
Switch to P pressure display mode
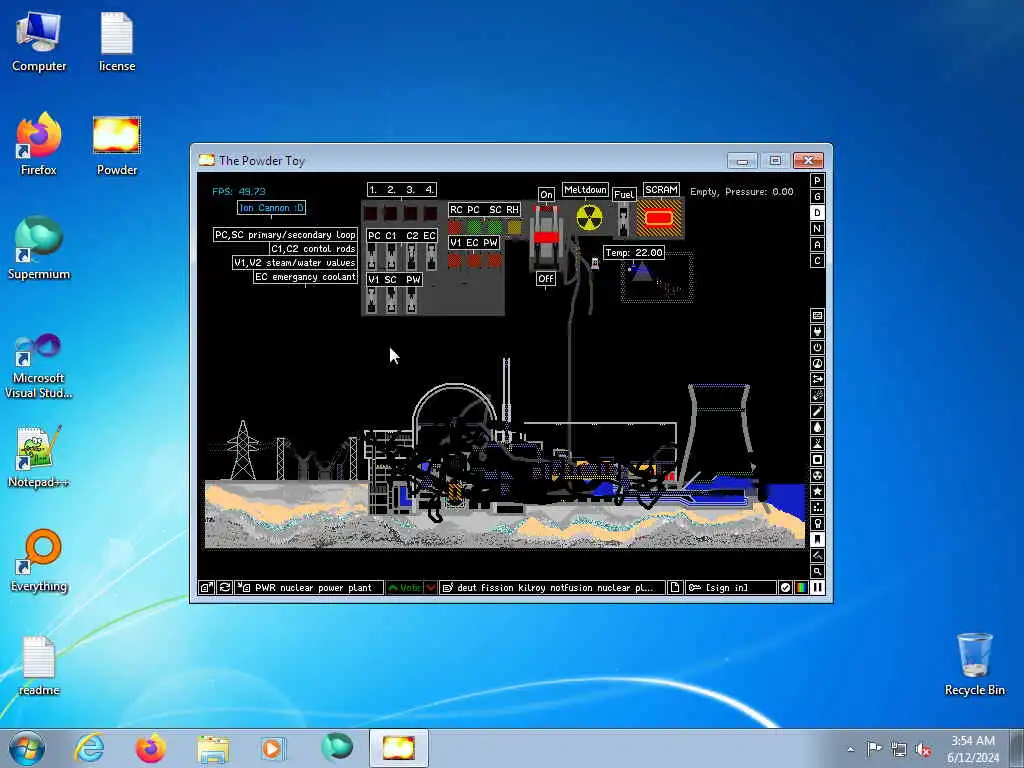coord(817,180)
